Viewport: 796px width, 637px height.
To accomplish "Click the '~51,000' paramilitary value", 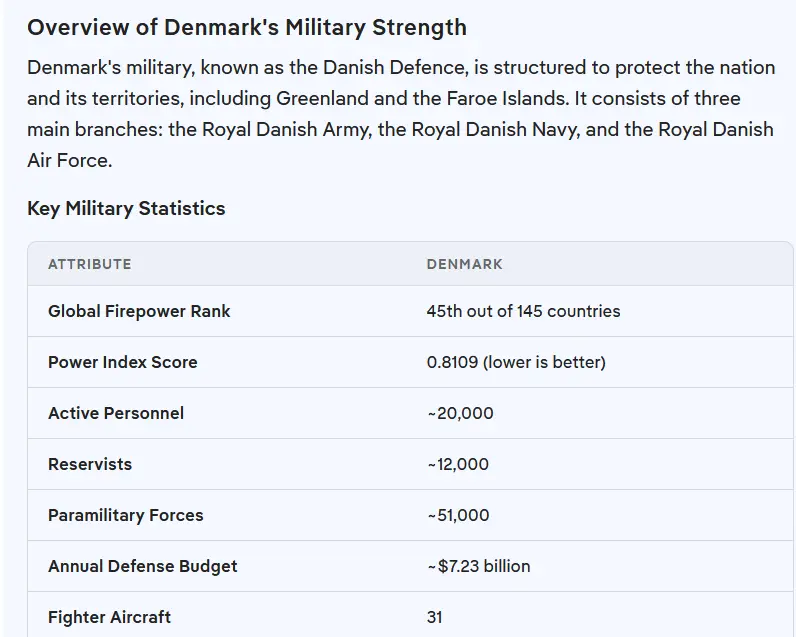I will 458,515.
